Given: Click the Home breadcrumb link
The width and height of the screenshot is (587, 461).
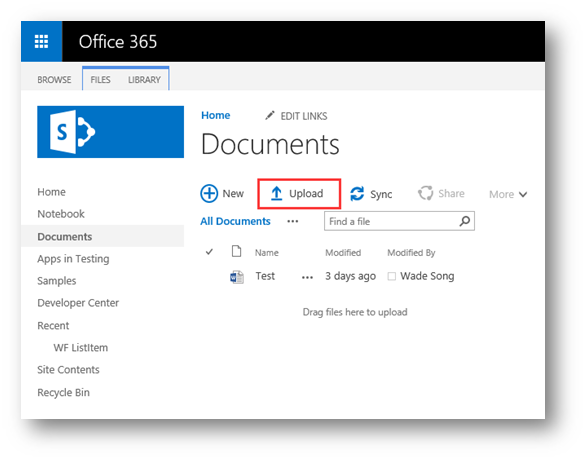Looking at the screenshot, I should coord(216,115).
